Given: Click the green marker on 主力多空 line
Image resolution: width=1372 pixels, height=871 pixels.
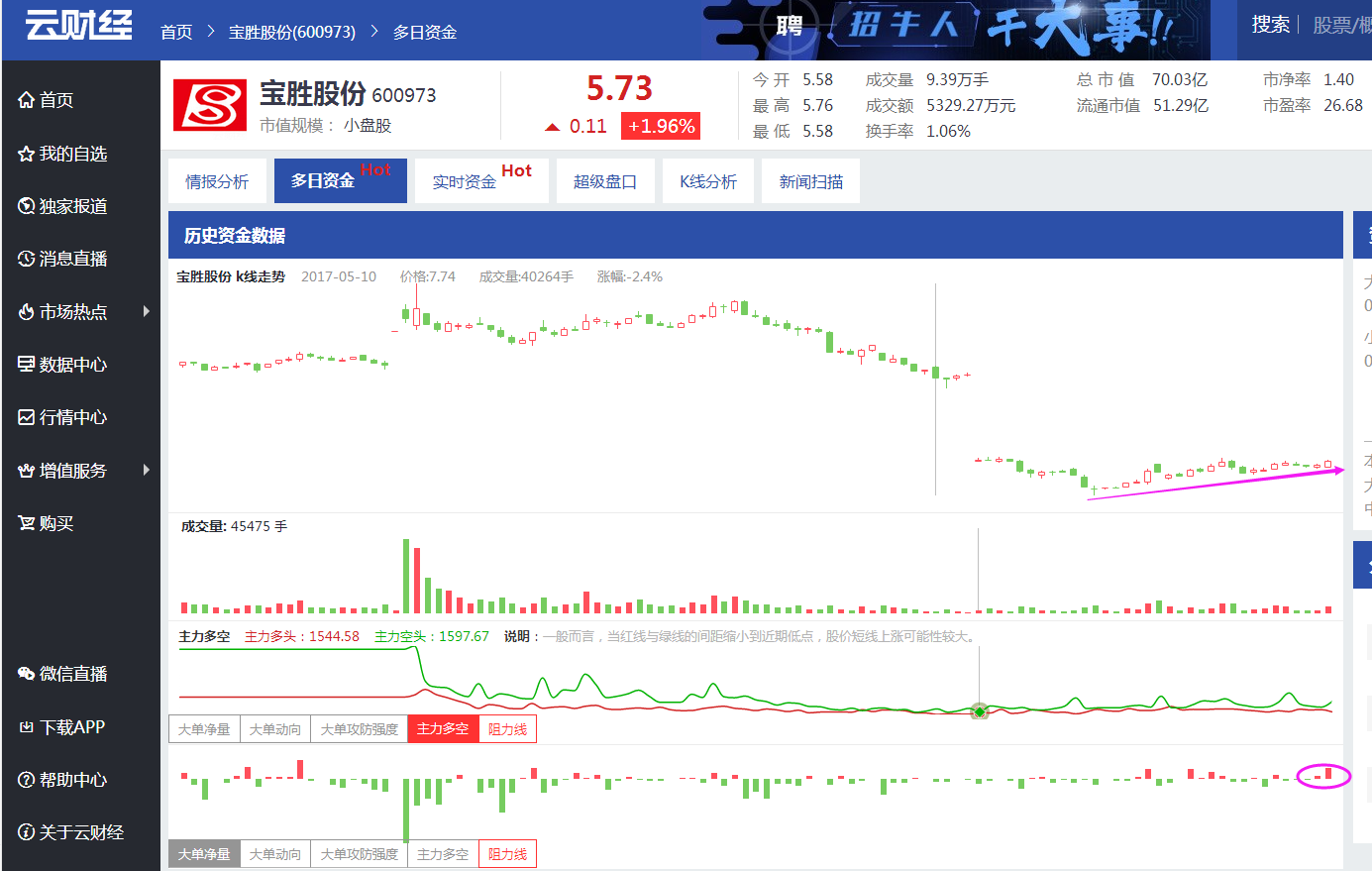Looking at the screenshot, I should (x=980, y=711).
